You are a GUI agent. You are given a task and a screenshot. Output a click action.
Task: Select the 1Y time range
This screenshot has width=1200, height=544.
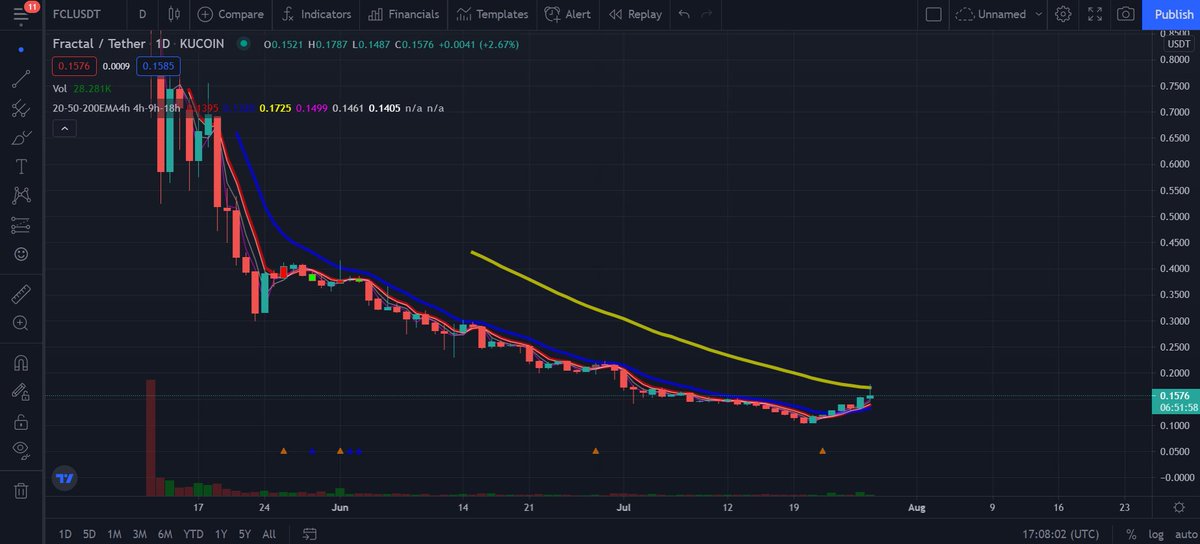(222, 534)
